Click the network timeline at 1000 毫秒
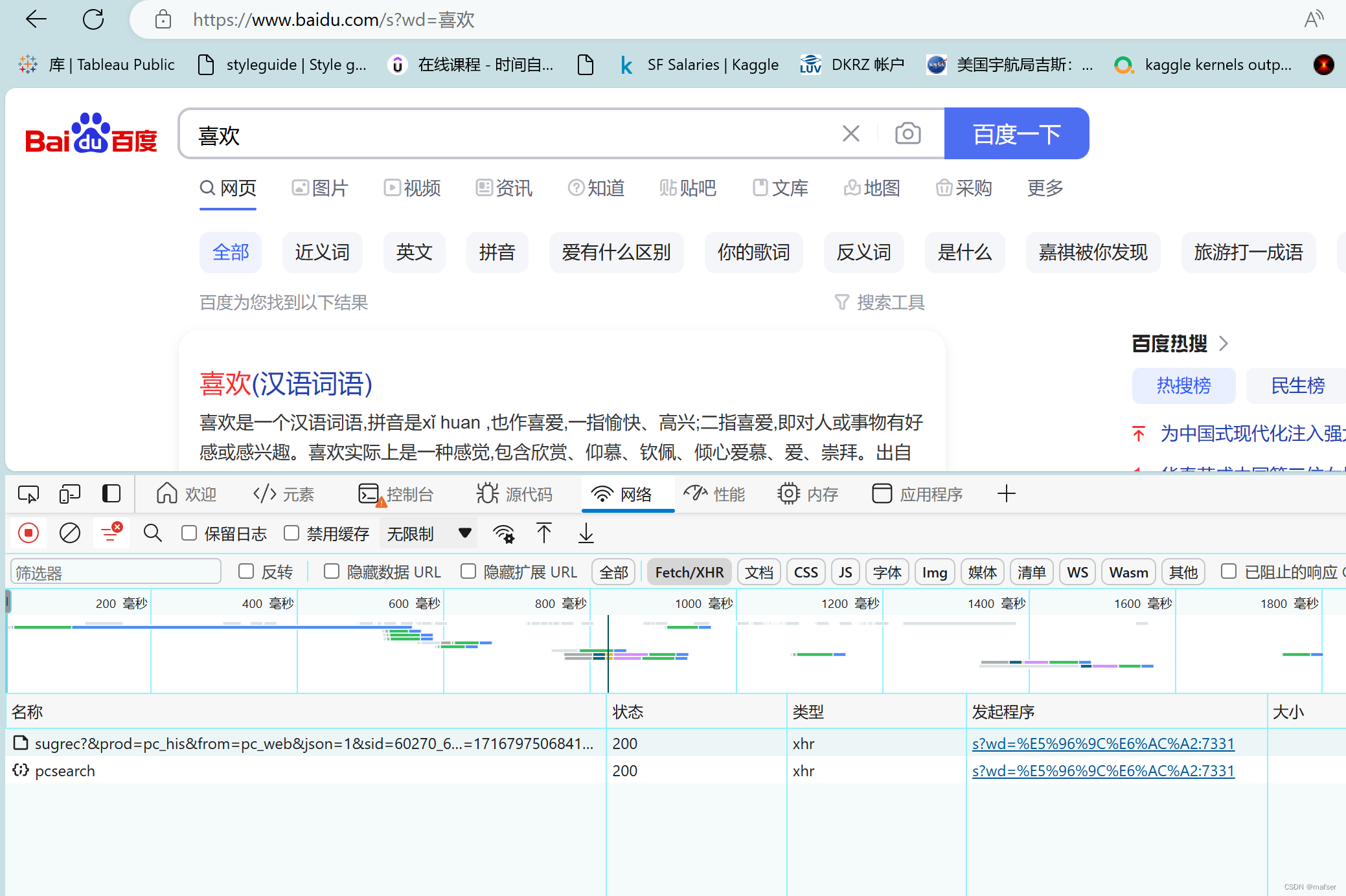The image size is (1346, 896). point(703,603)
